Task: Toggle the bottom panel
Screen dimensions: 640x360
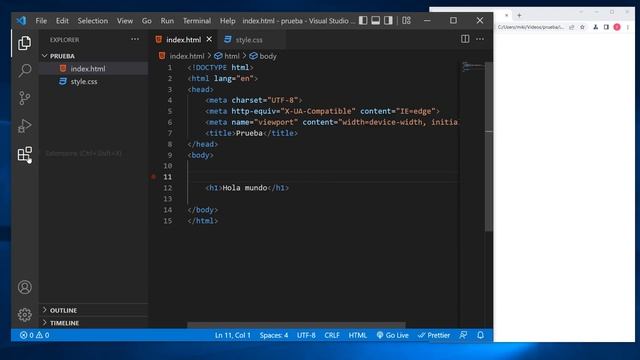Action: 376,20
